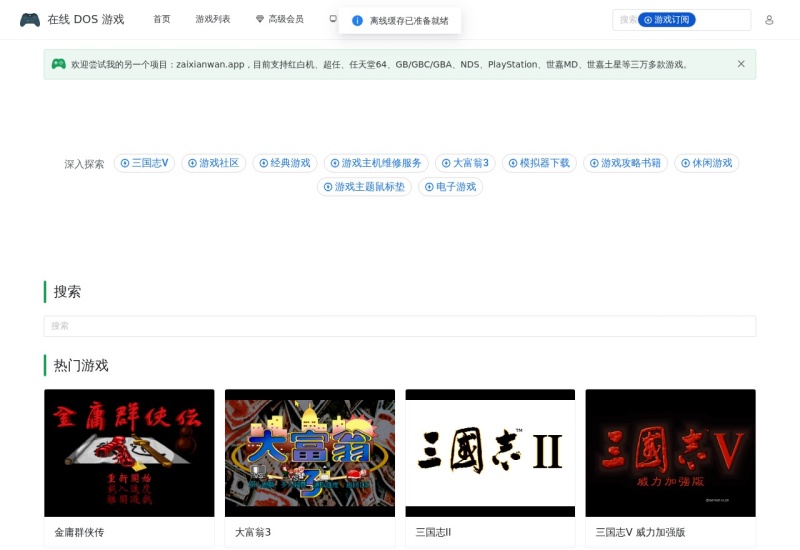
Task: Select the 大富翁3 explore tag
Action: point(465,163)
